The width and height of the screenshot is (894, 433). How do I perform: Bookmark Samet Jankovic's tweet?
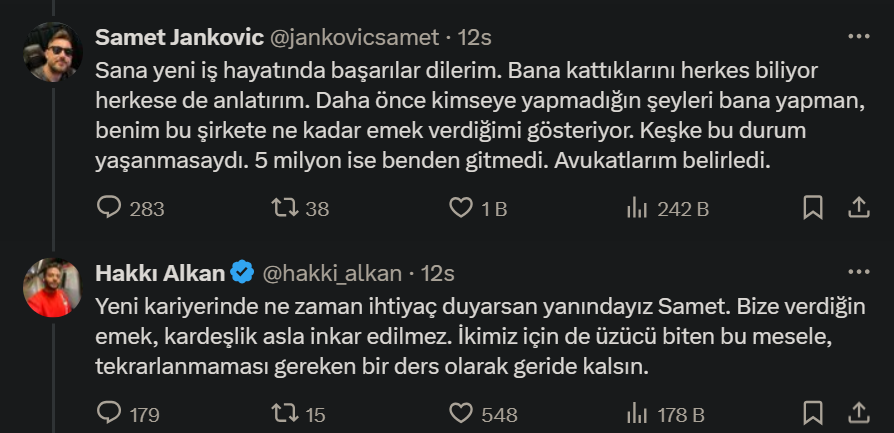[x=813, y=208]
